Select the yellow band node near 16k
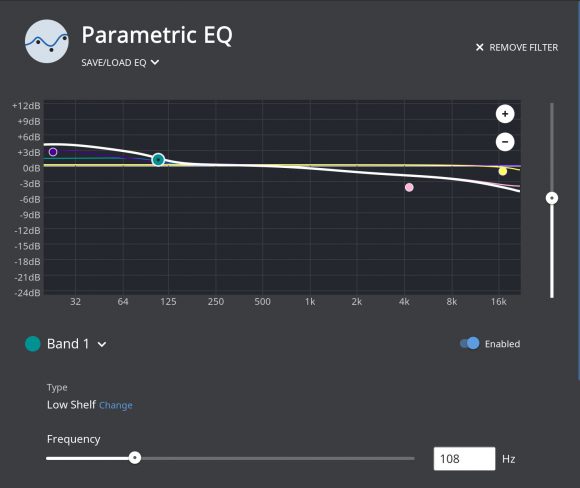580x488 pixels. (x=502, y=171)
